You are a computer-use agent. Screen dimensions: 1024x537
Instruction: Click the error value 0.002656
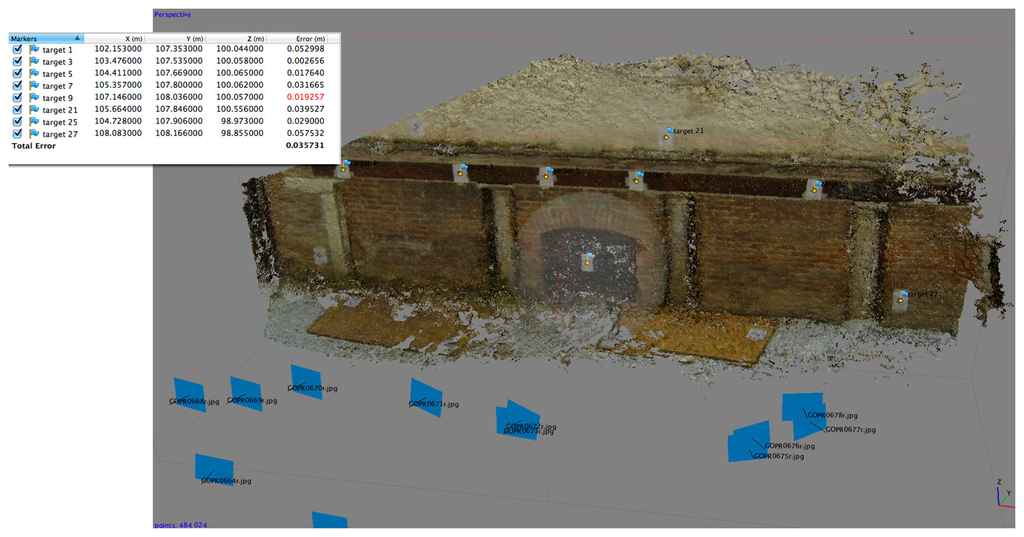coord(305,61)
